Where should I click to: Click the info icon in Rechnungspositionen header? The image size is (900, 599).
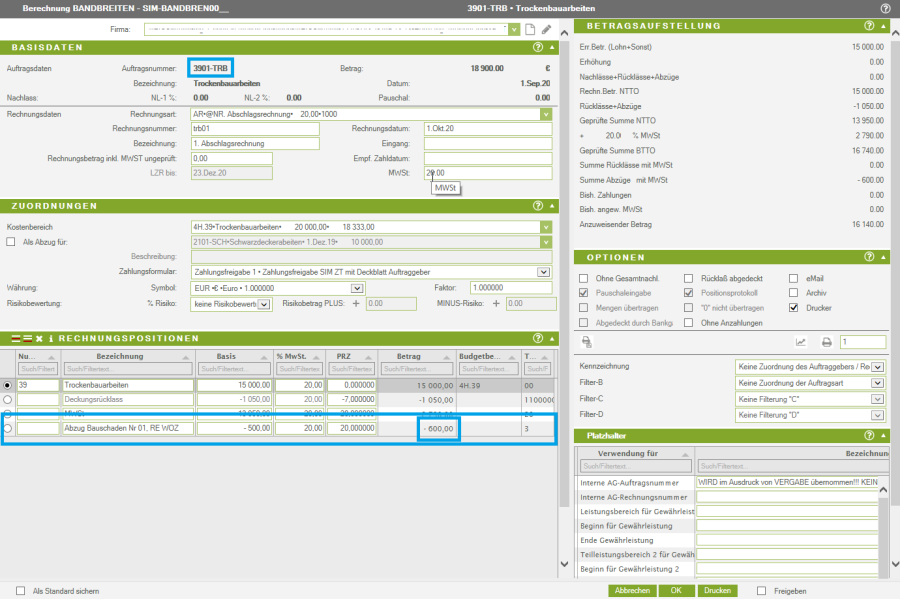tap(51, 338)
